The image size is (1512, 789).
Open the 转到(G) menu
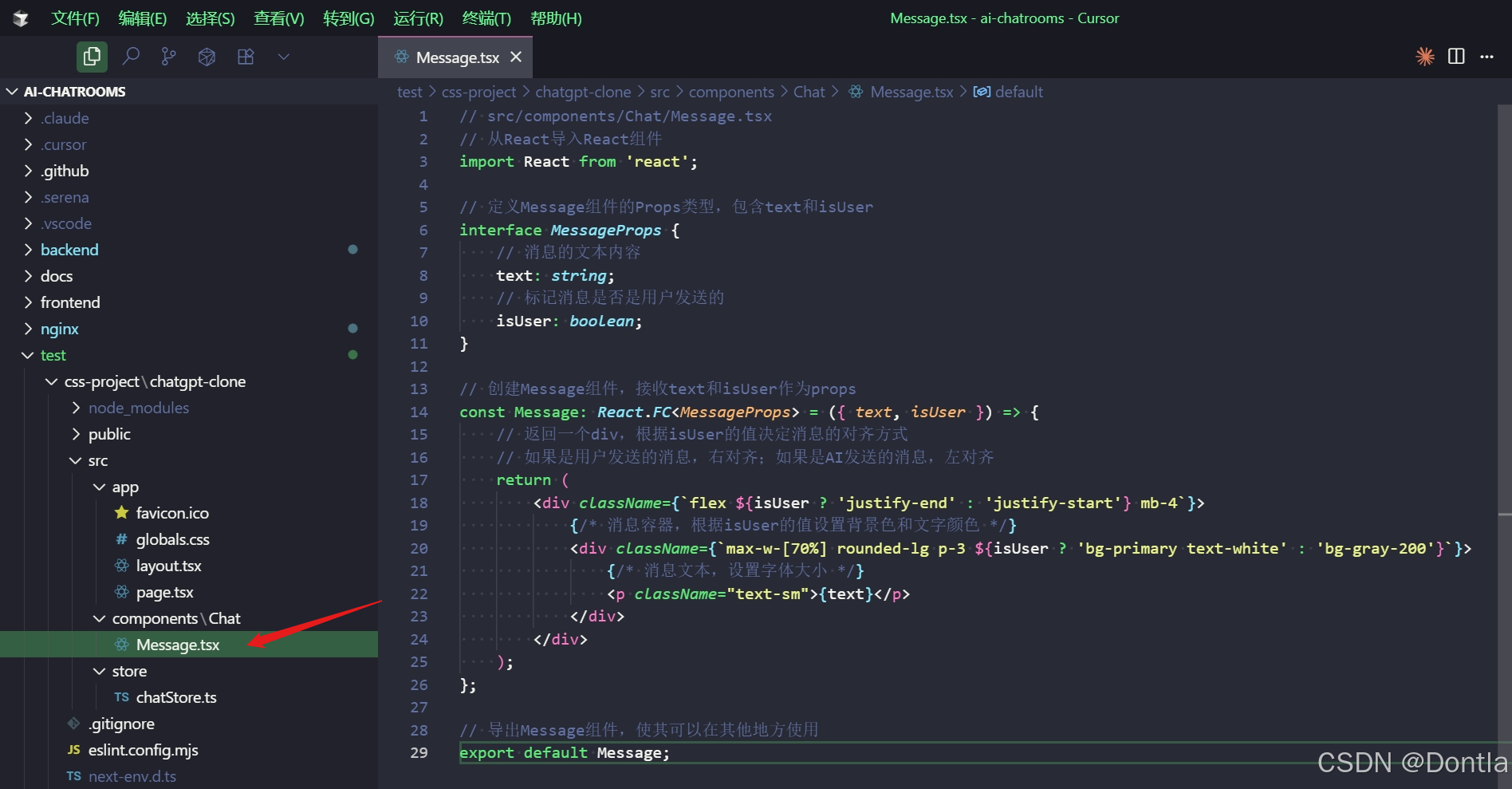(x=348, y=18)
